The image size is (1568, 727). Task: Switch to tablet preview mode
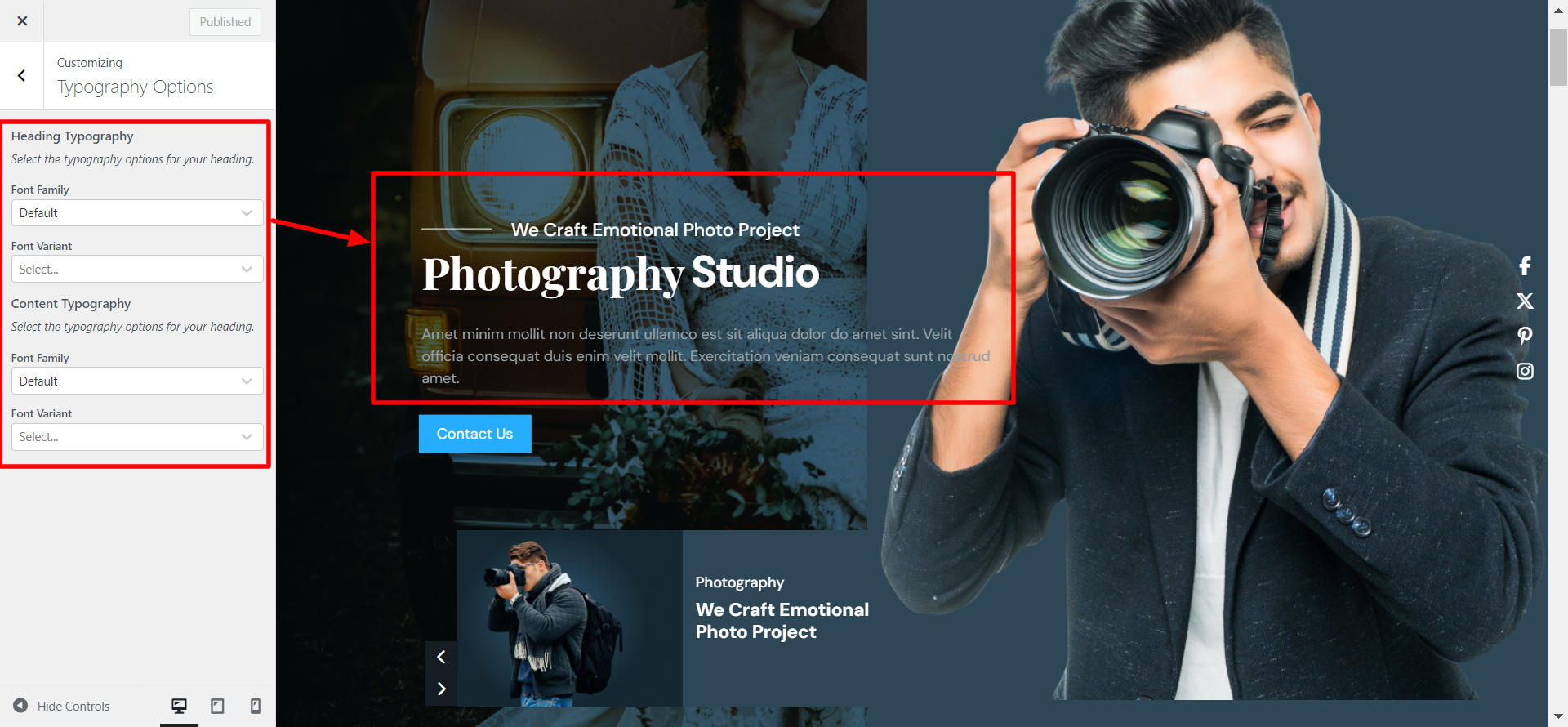217,706
